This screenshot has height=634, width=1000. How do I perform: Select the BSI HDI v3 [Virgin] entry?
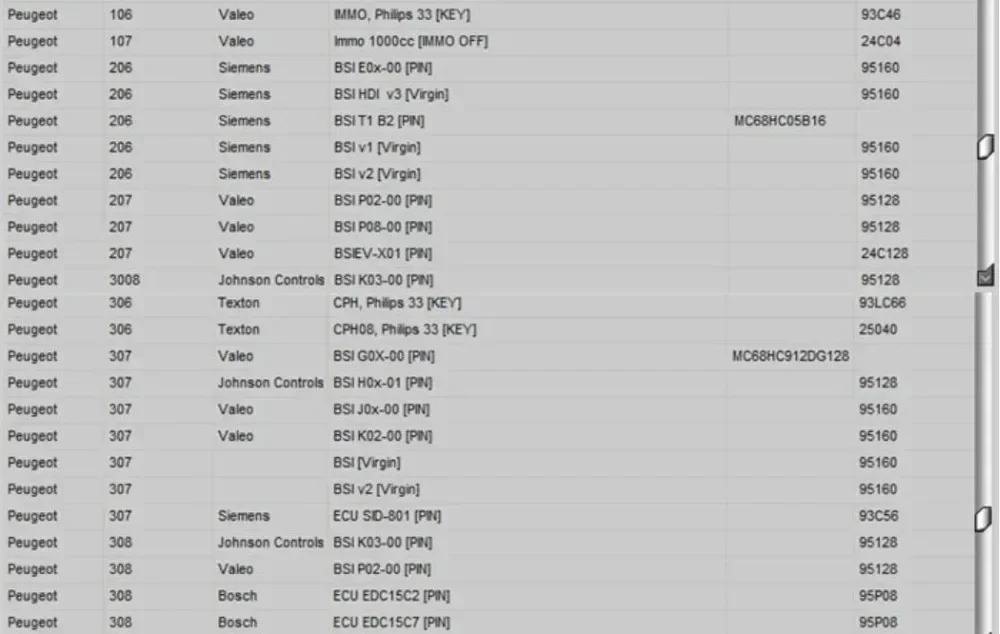391,94
